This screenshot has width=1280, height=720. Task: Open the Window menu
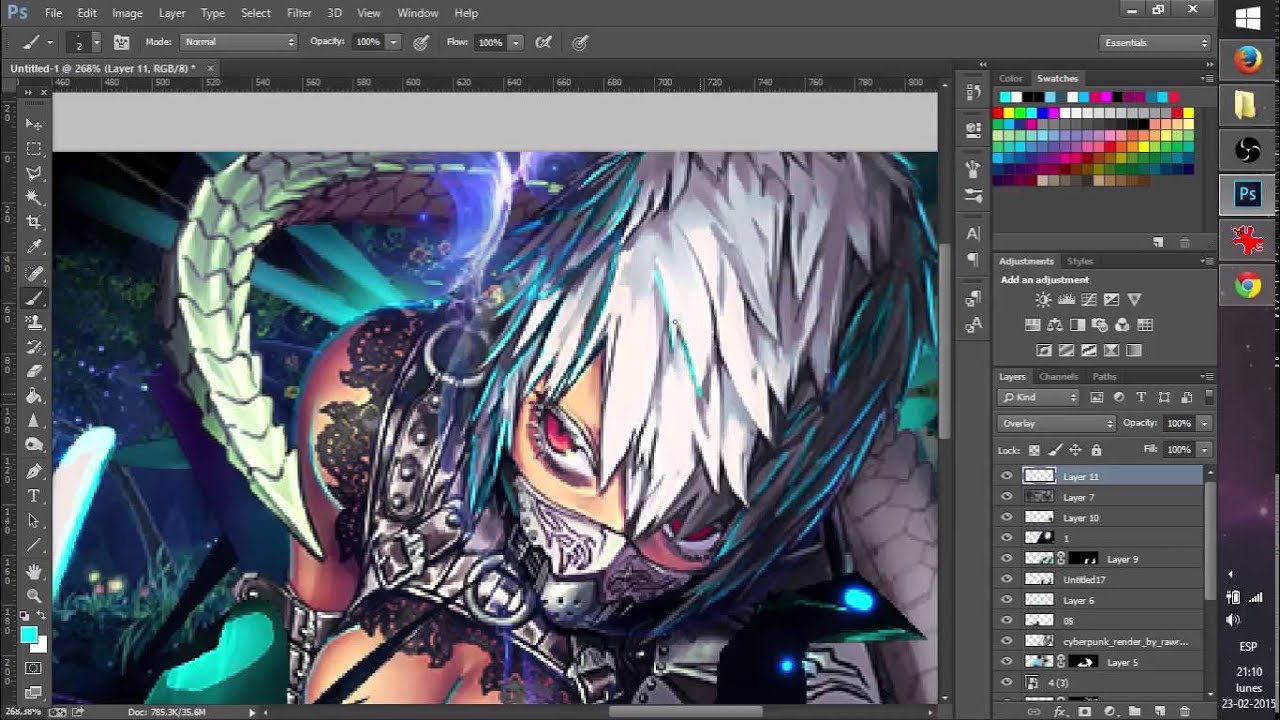[x=418, y=13]
